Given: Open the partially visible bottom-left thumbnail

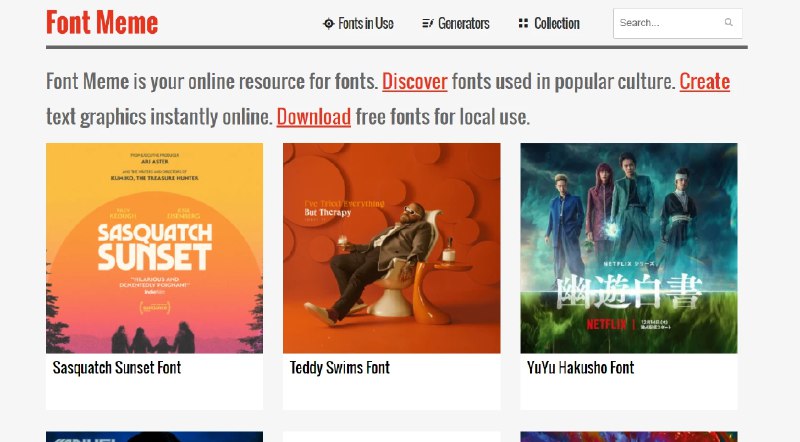Looking at the screenshot, I should click(154, 436).
